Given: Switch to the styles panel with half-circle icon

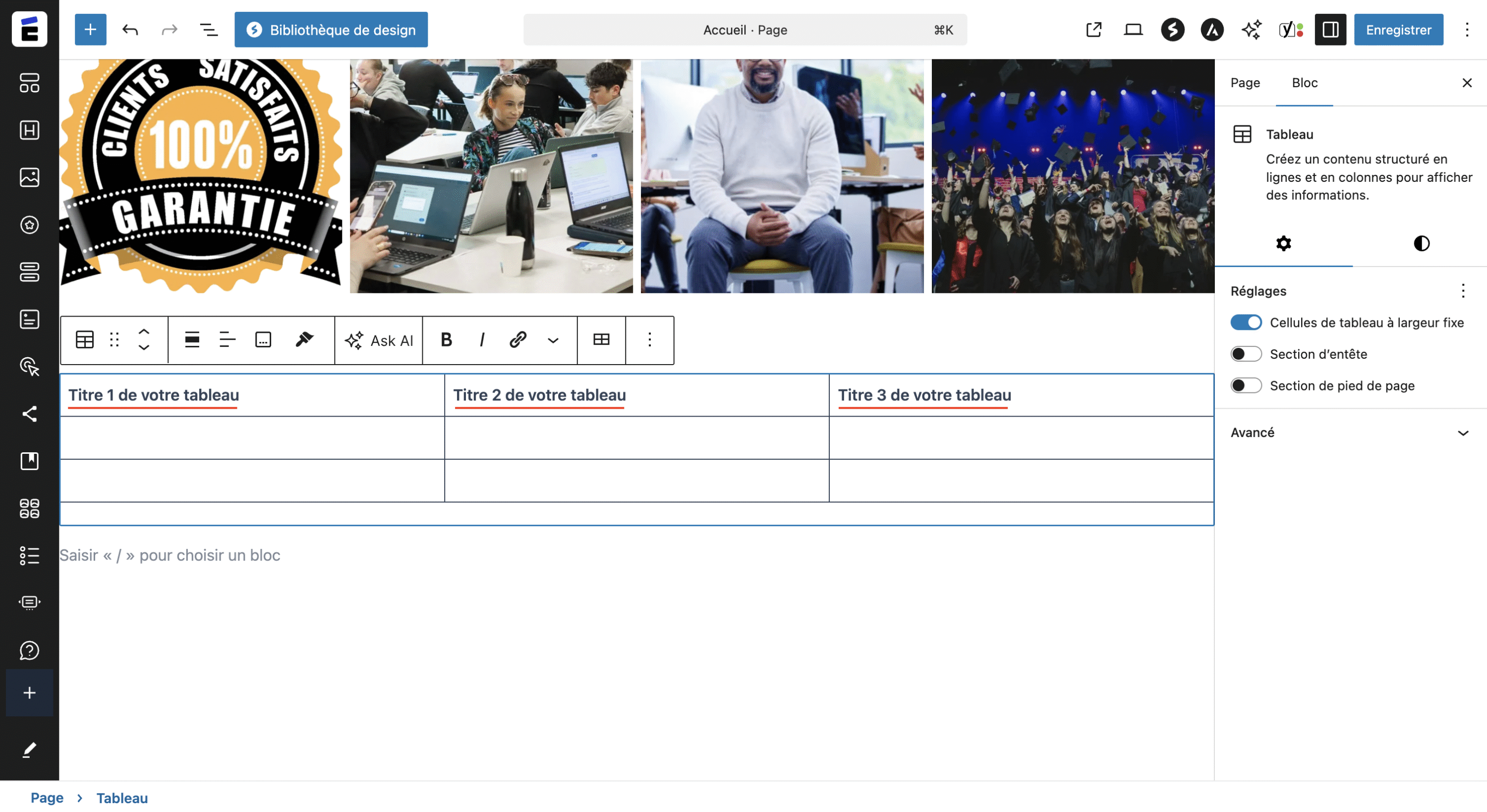Looking at the screenshot, I should coord(1420,243).
